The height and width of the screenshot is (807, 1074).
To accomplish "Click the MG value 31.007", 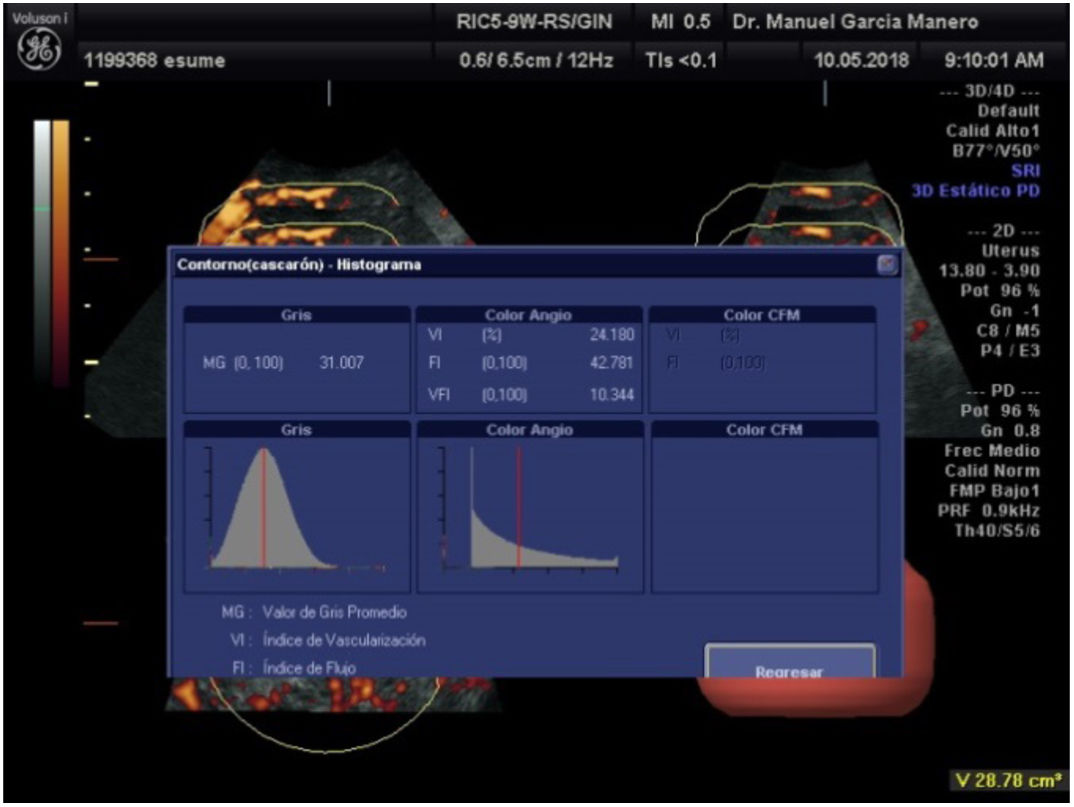I will point(342,364).
